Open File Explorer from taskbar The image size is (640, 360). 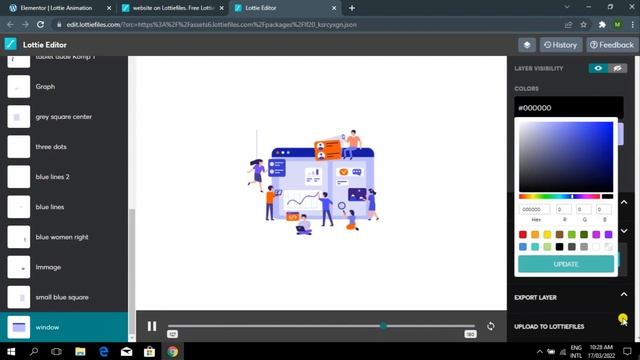[x=80, y=351]
